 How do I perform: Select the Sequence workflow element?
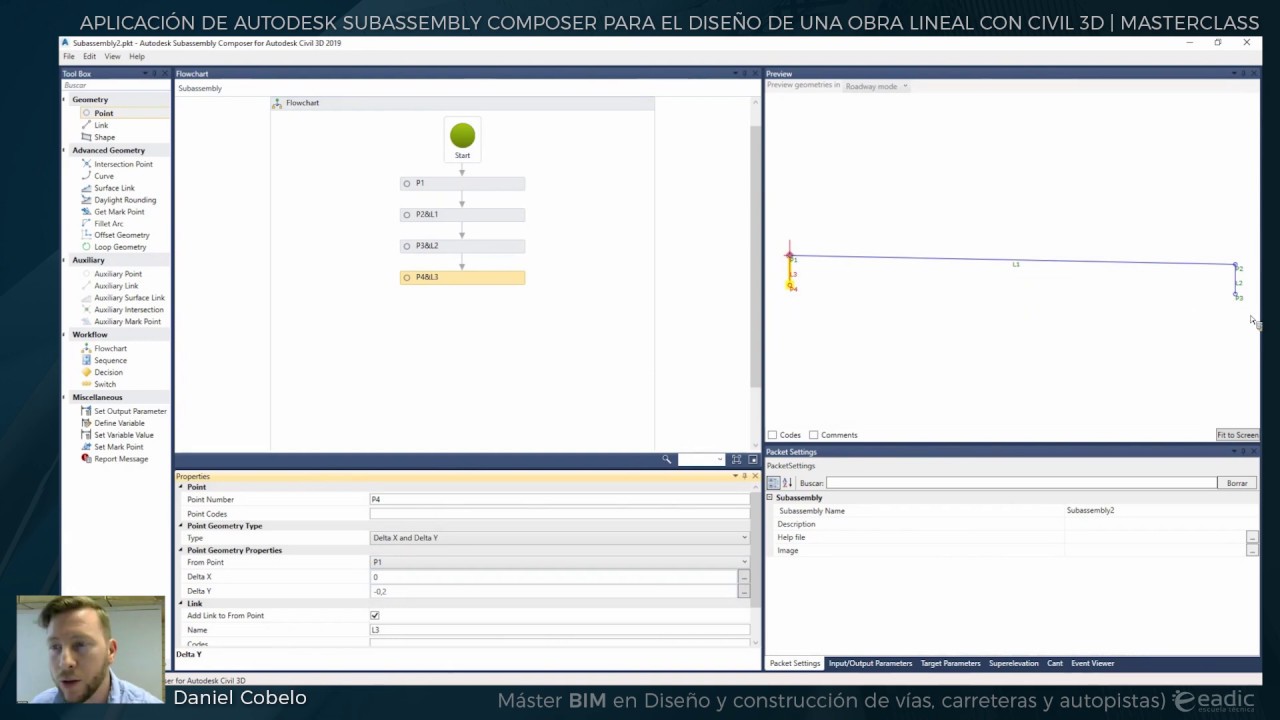tap(110, 360)
